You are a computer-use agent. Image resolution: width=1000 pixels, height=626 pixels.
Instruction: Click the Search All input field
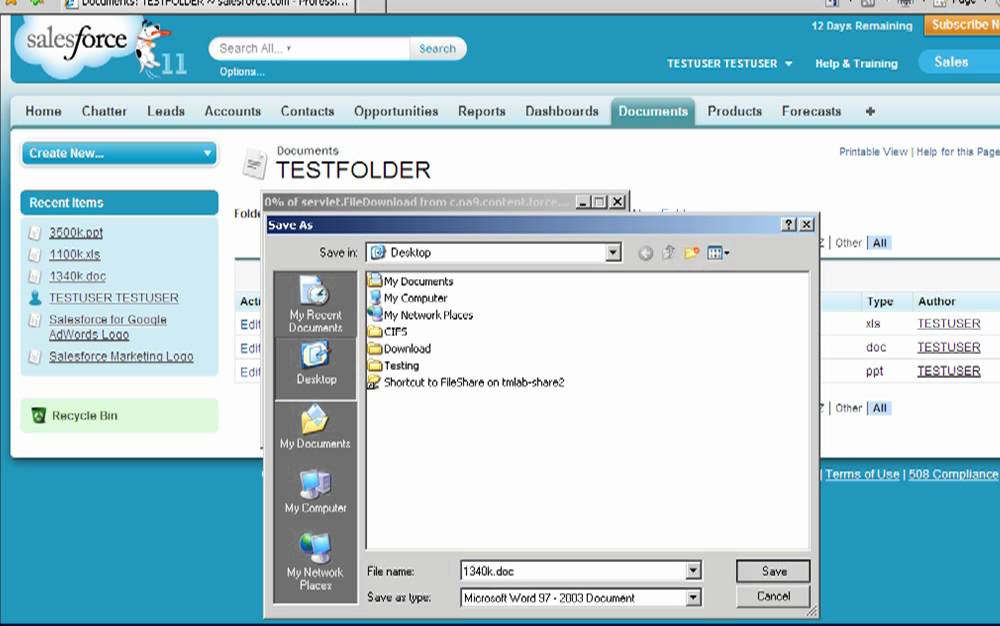[312, 48]
